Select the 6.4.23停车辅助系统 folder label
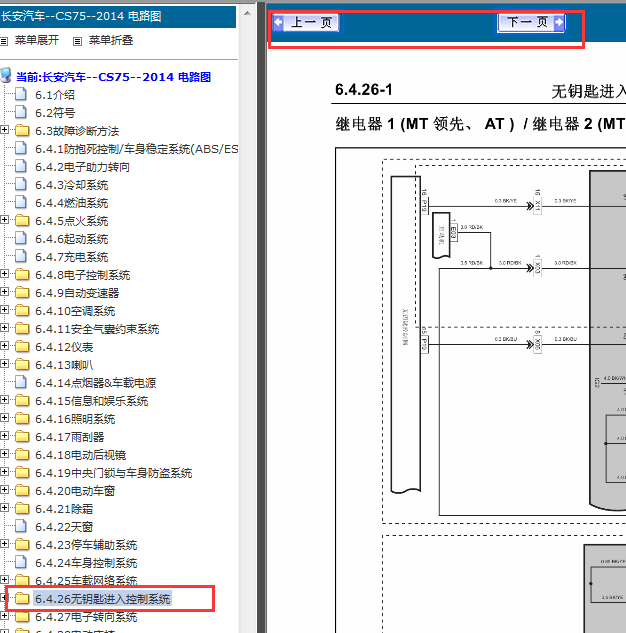The height and width of the screenshot is (633, 626). click(86, 545)
